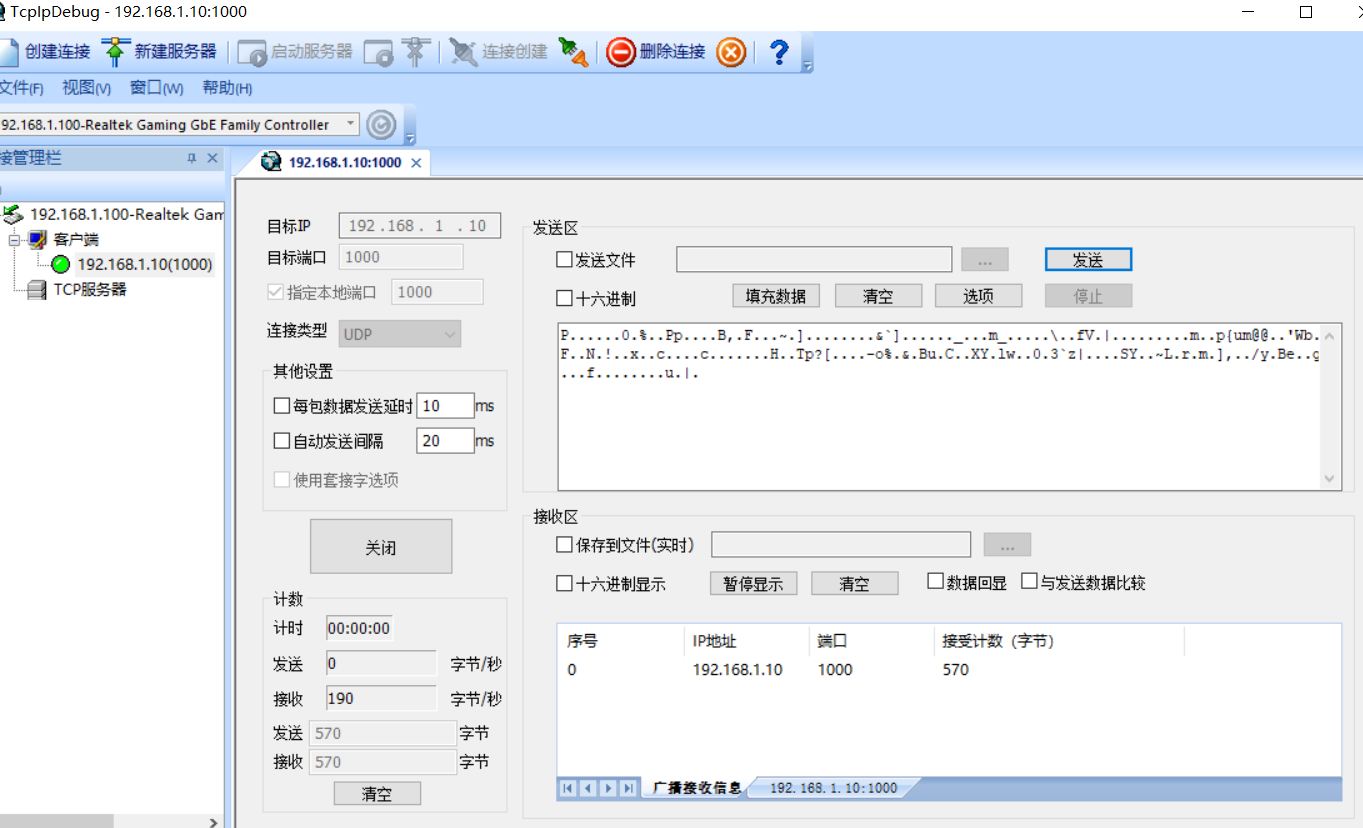Click the 停止 button
This screenshot has height=828, width=1363.
(1088, 296)
